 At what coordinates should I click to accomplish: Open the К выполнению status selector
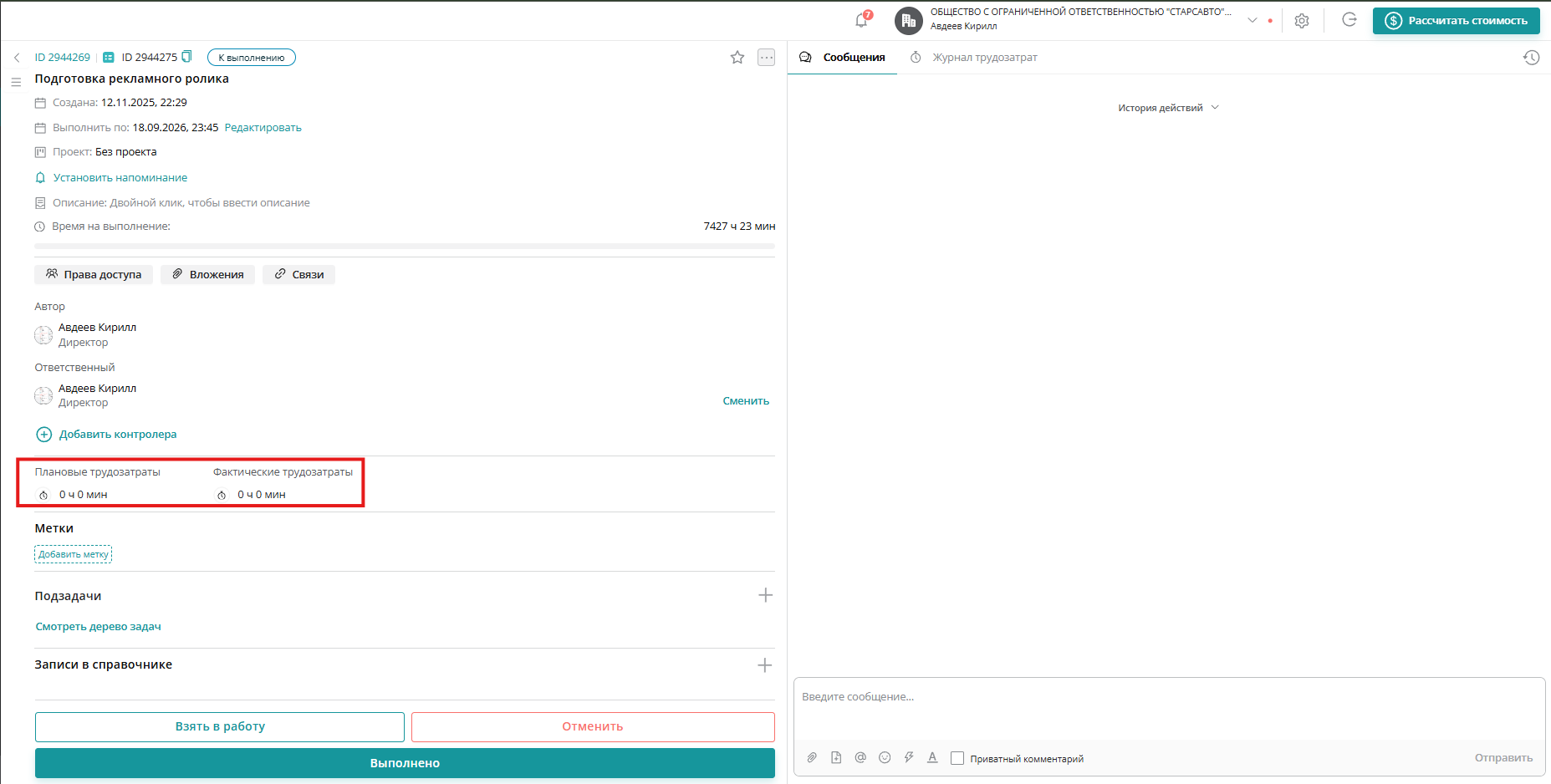(252, 58)
